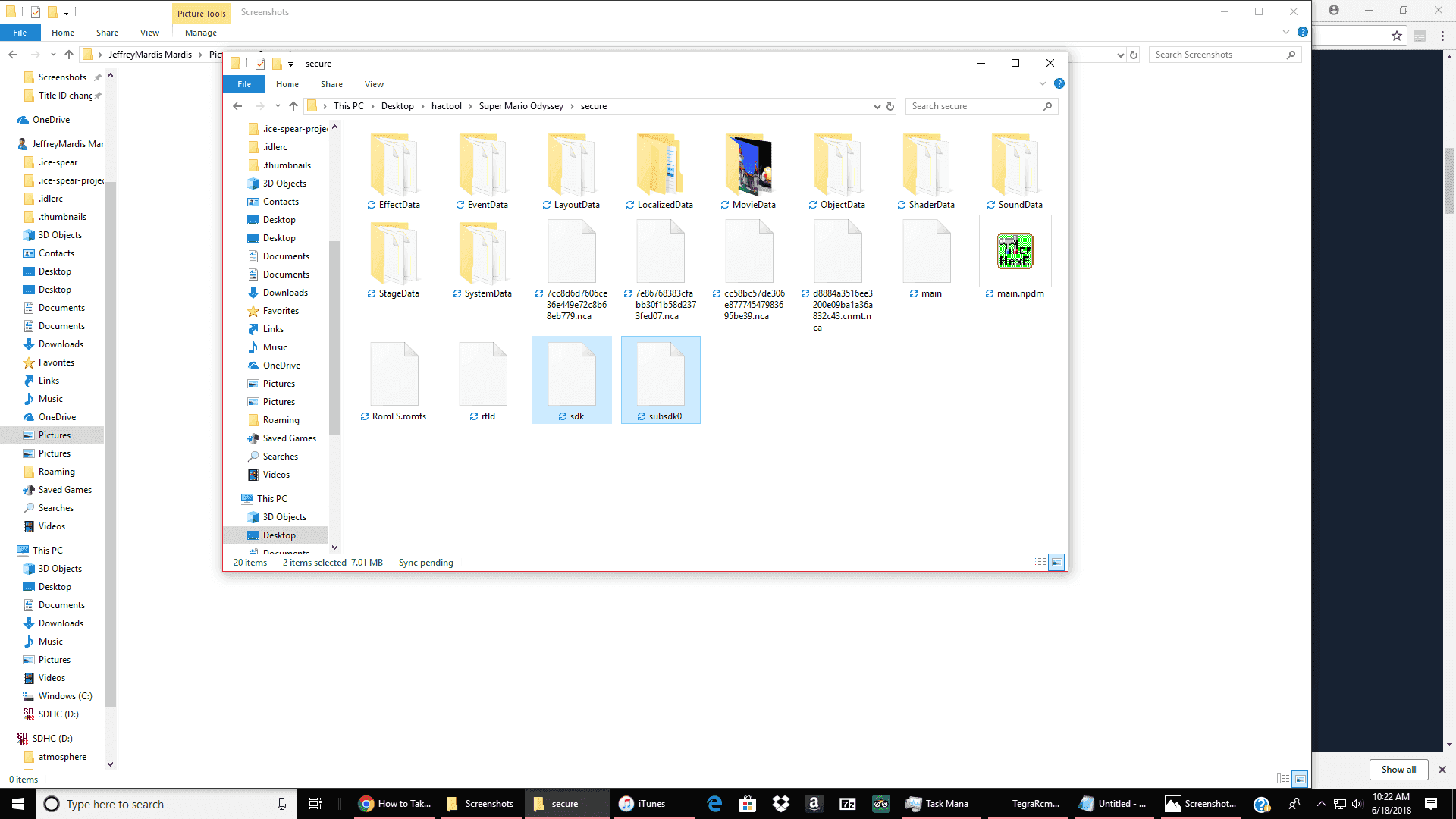This screenshot has height=819, width=1456.
Task: Switch Screenshots window to details view
Action: [x=1282, y=779]
